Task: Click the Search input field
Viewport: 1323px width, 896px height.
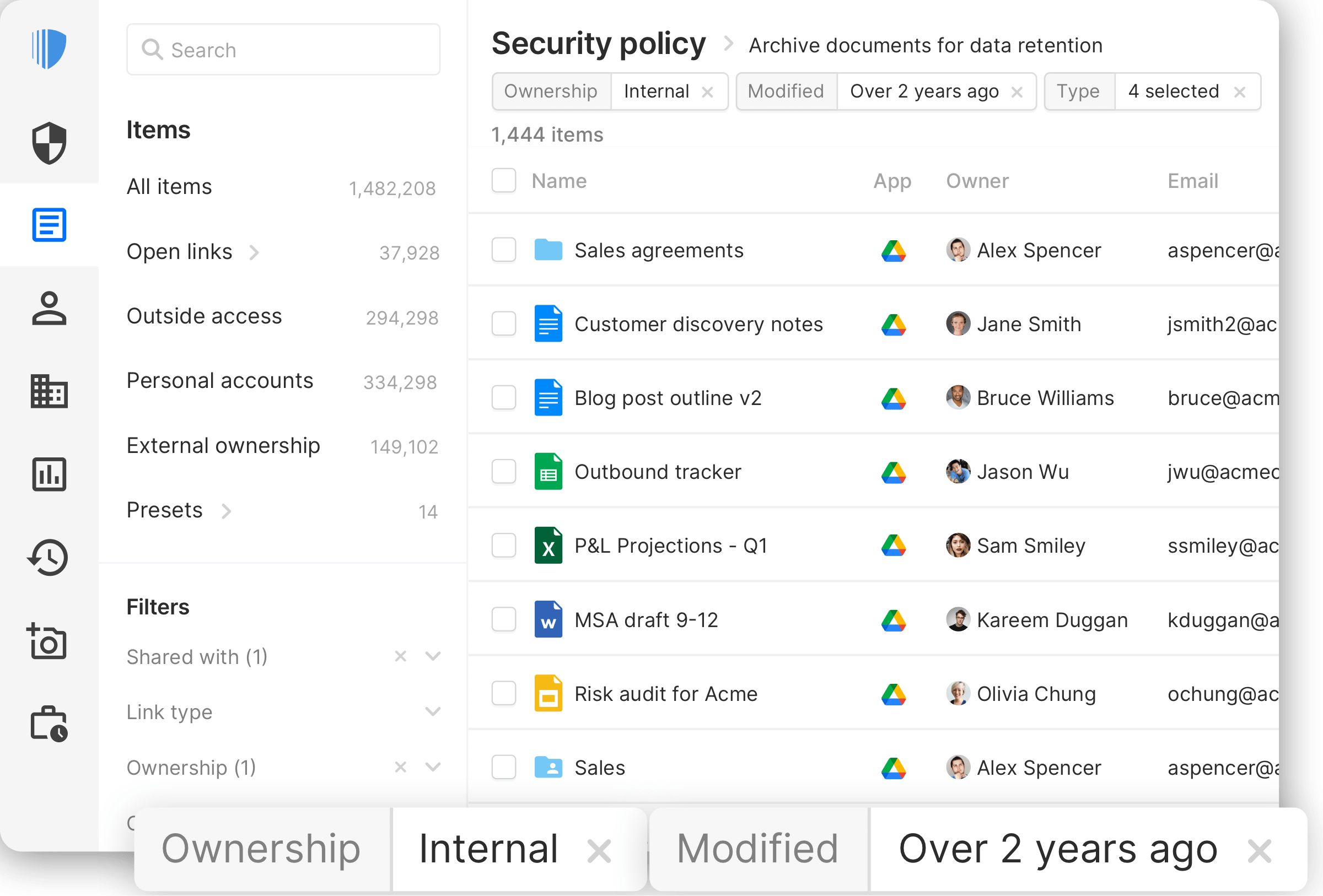Action: coord(283,50)
